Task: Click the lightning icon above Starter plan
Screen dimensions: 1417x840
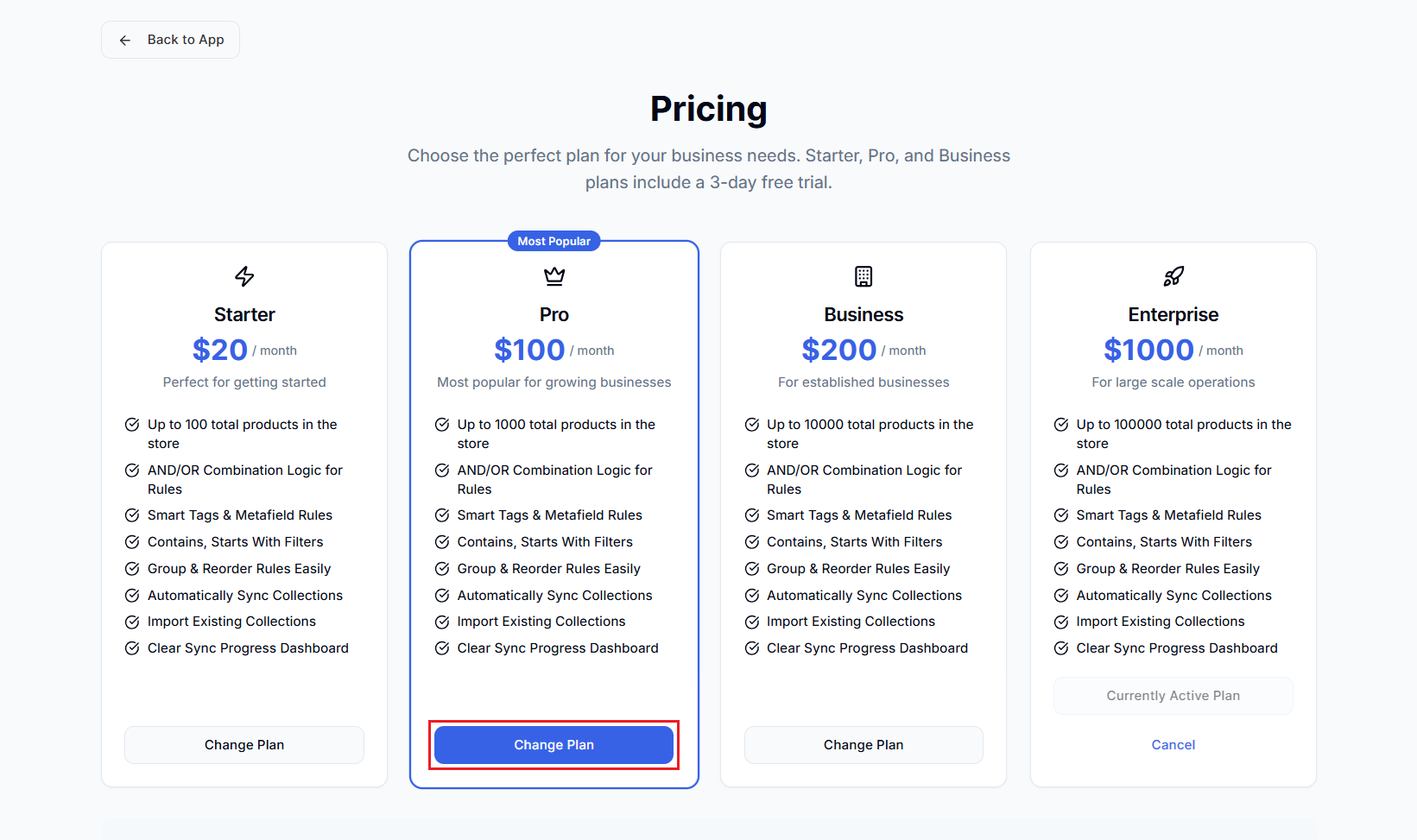Action: click(x=244, y=276)
